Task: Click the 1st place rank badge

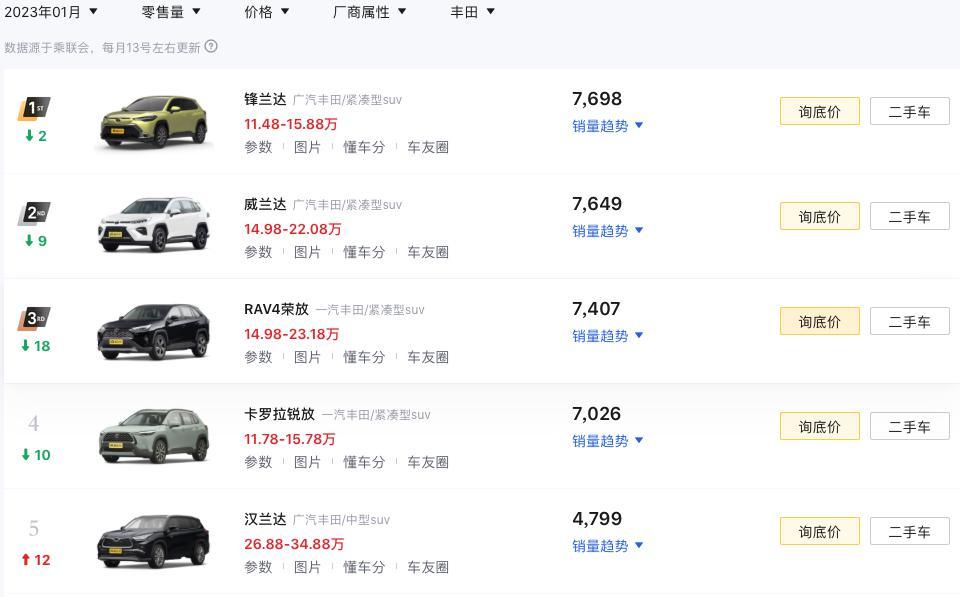Action: 34,109
